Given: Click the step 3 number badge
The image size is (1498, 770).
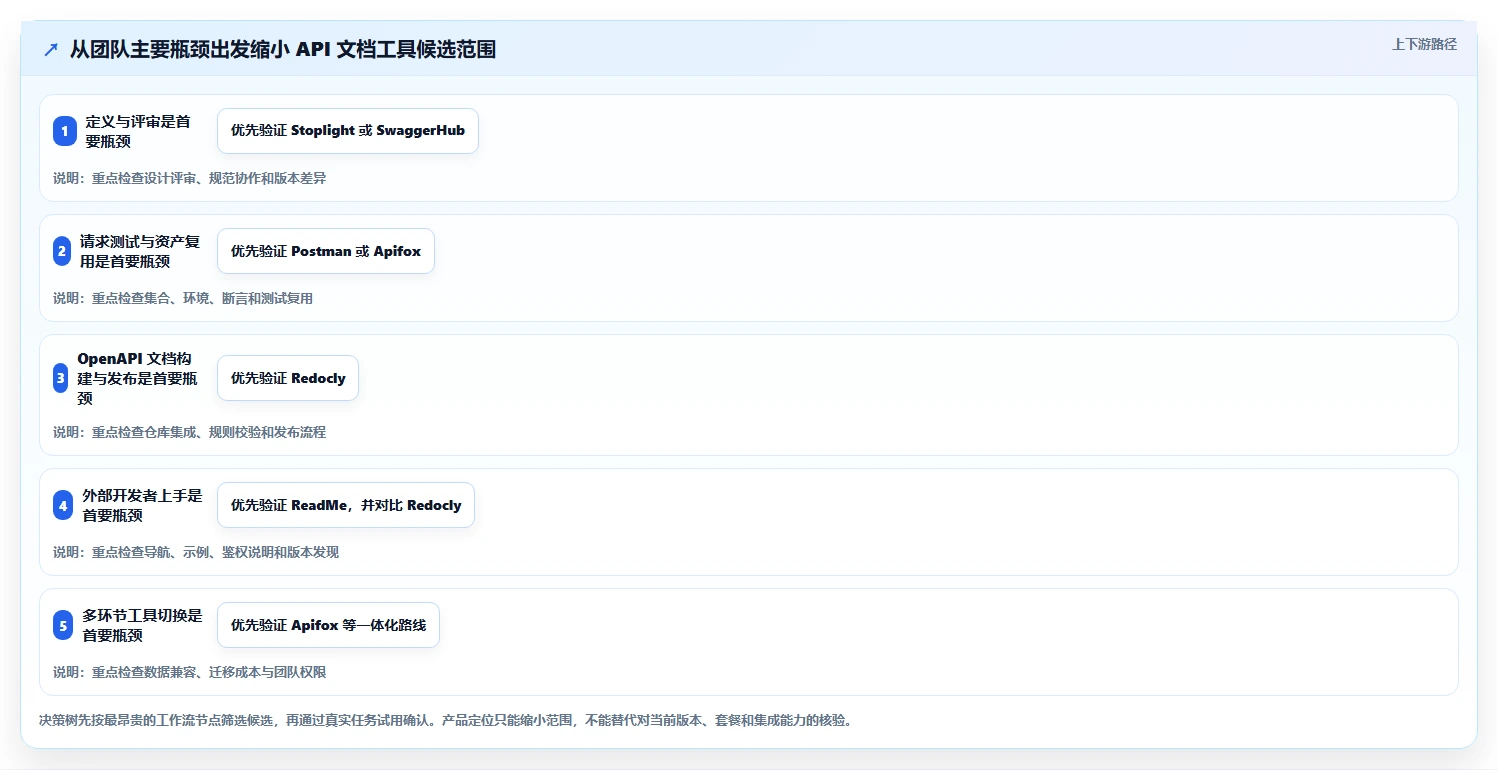Looking at the screenshot, I should [x=60, y=378].
